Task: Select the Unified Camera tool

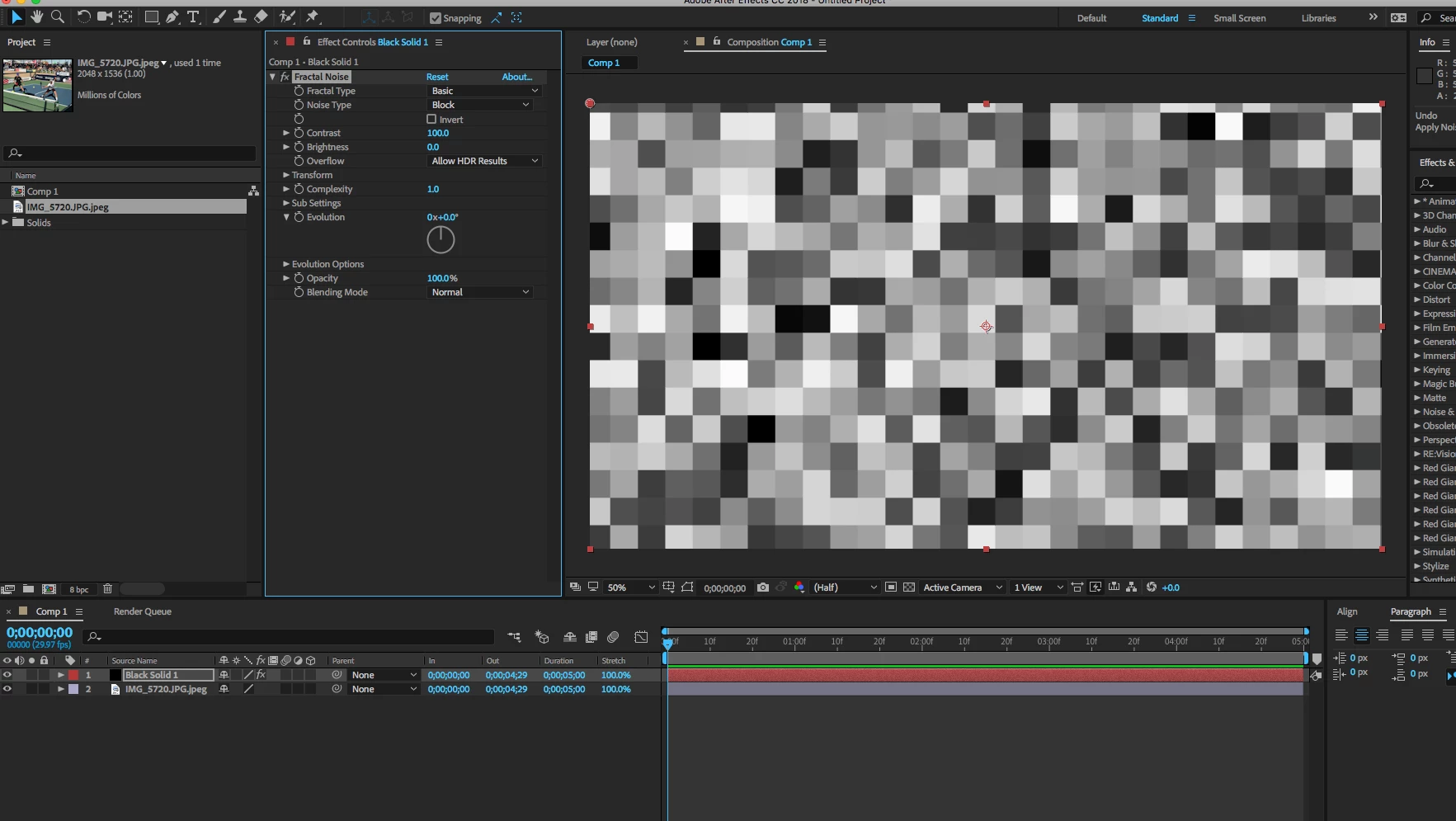Action: click(105, 17)
